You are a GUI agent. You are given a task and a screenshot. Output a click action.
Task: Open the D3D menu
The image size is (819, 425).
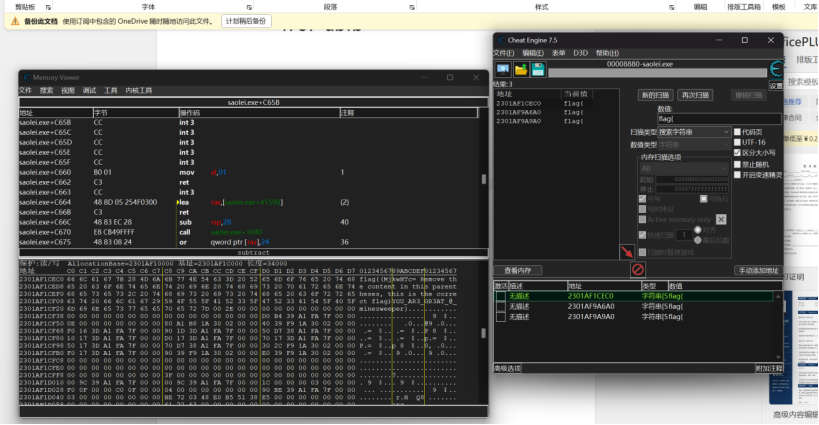(x=580, y=53)
